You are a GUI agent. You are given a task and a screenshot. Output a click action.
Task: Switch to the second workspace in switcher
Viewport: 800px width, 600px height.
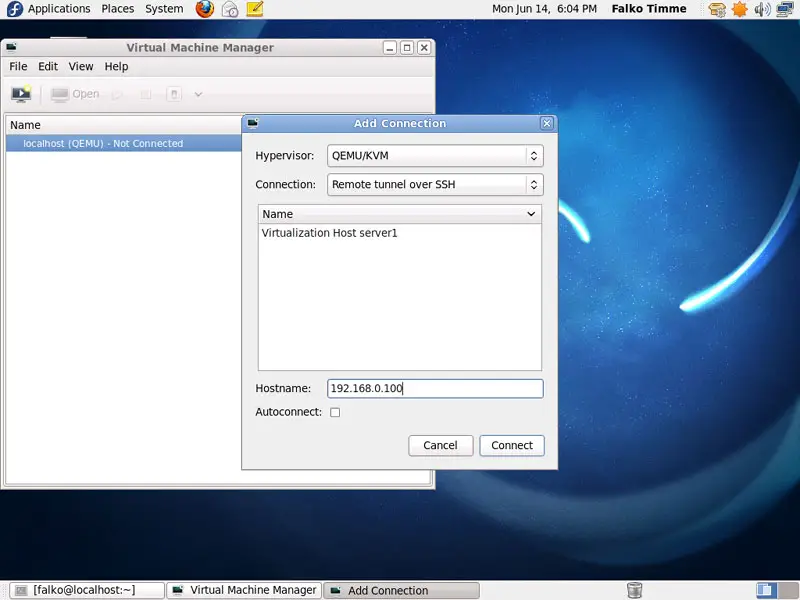tap(787, 590)
